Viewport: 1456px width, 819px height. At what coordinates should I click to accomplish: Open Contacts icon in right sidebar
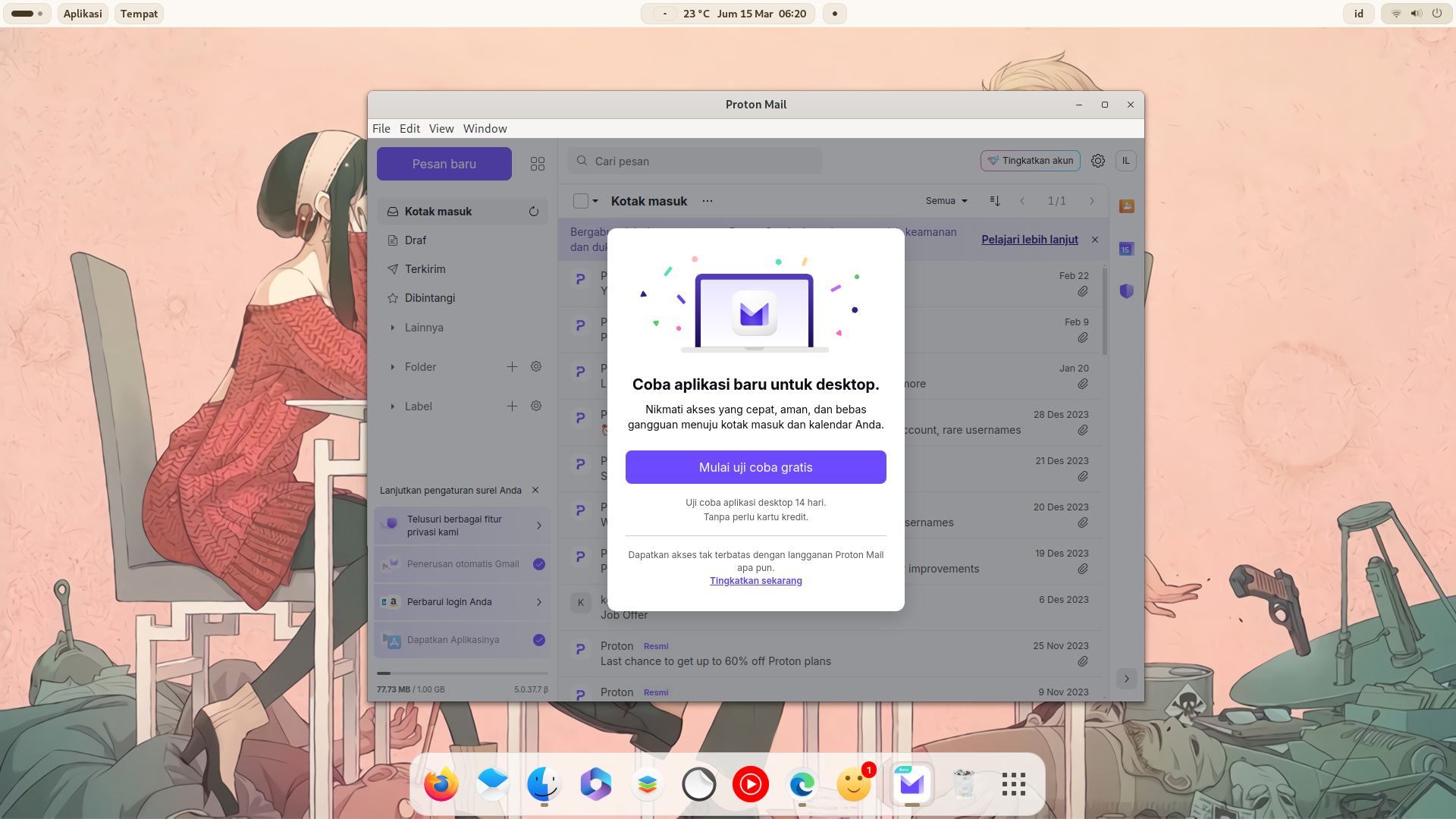click(x=1126, y=206)
